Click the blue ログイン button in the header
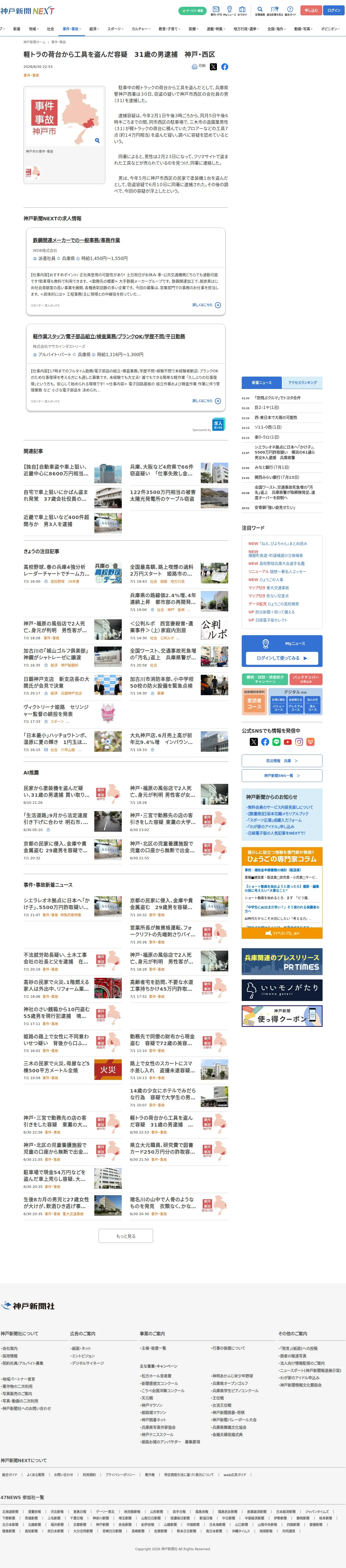 pyautogui.click(x=334, y=10)
